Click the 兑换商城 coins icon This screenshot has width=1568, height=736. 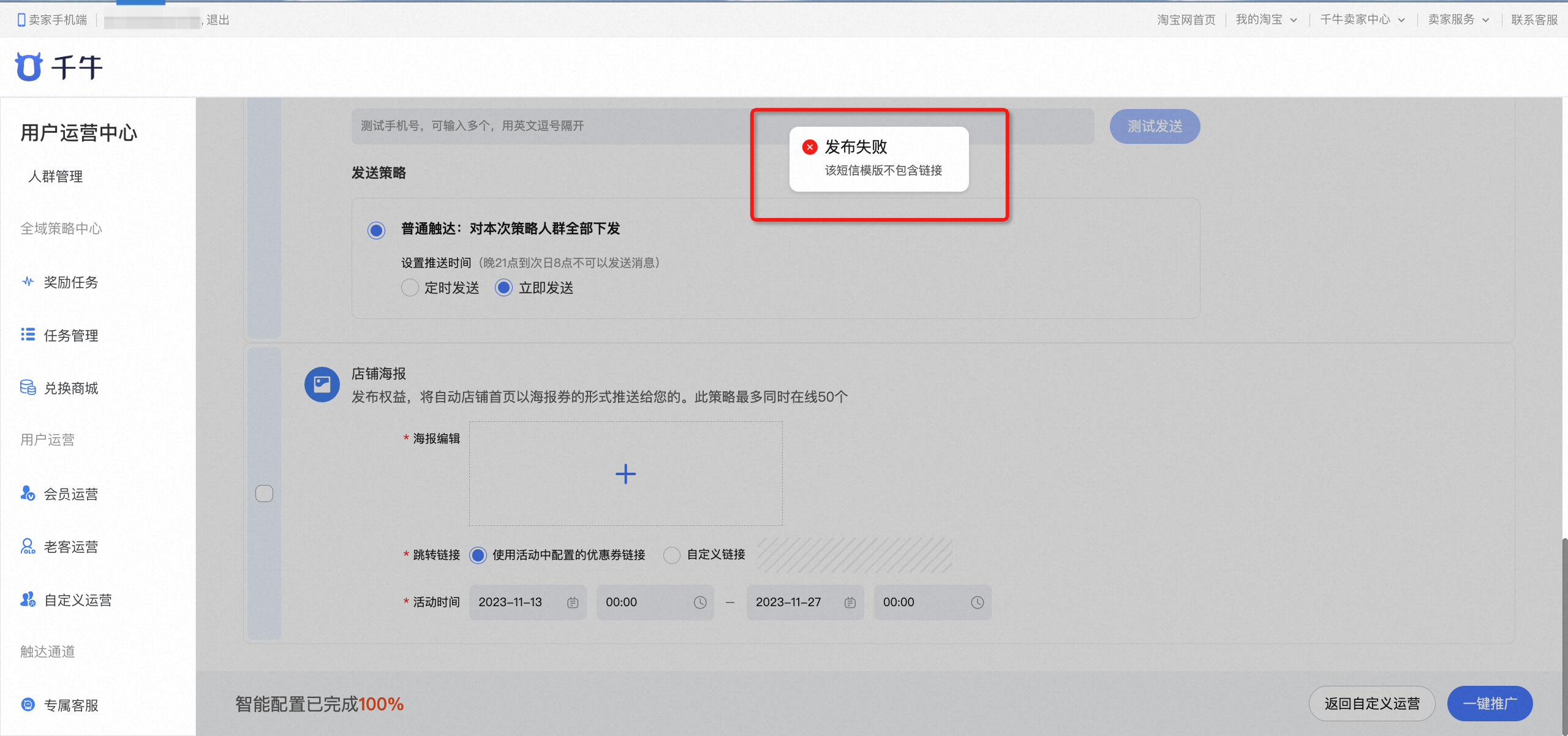[28, 388]
